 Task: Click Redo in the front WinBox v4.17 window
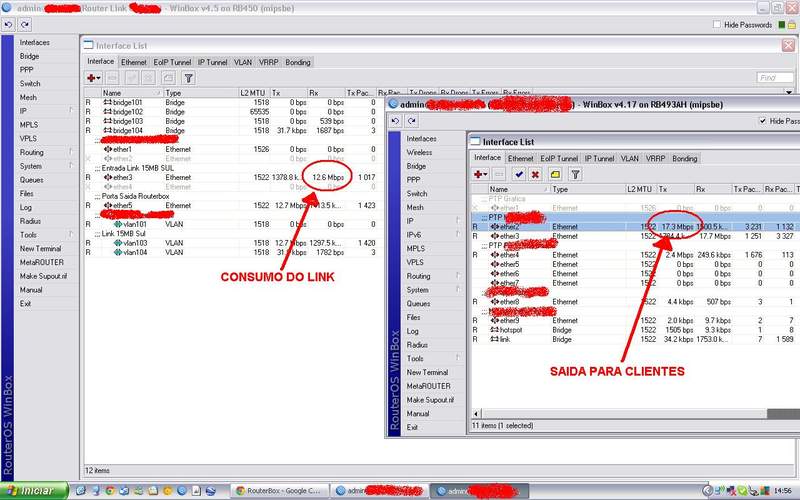click(x=412, y=121)
